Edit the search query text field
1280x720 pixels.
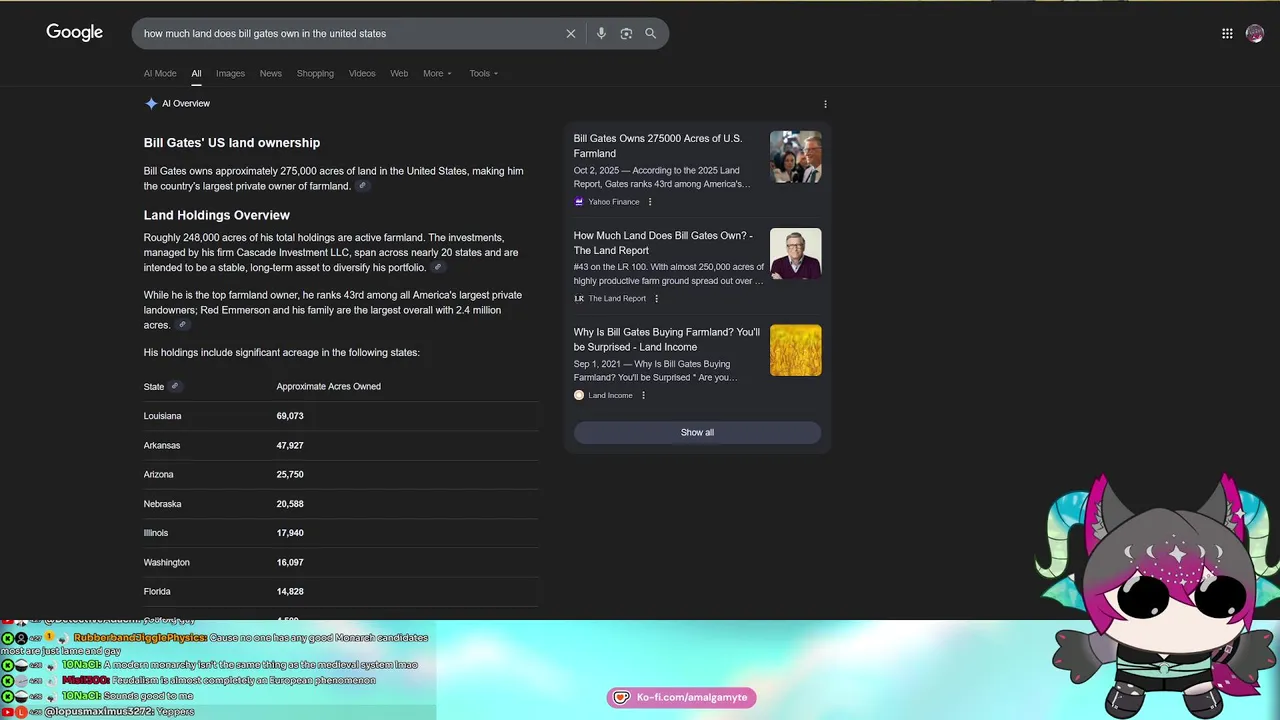pos(350,33)
